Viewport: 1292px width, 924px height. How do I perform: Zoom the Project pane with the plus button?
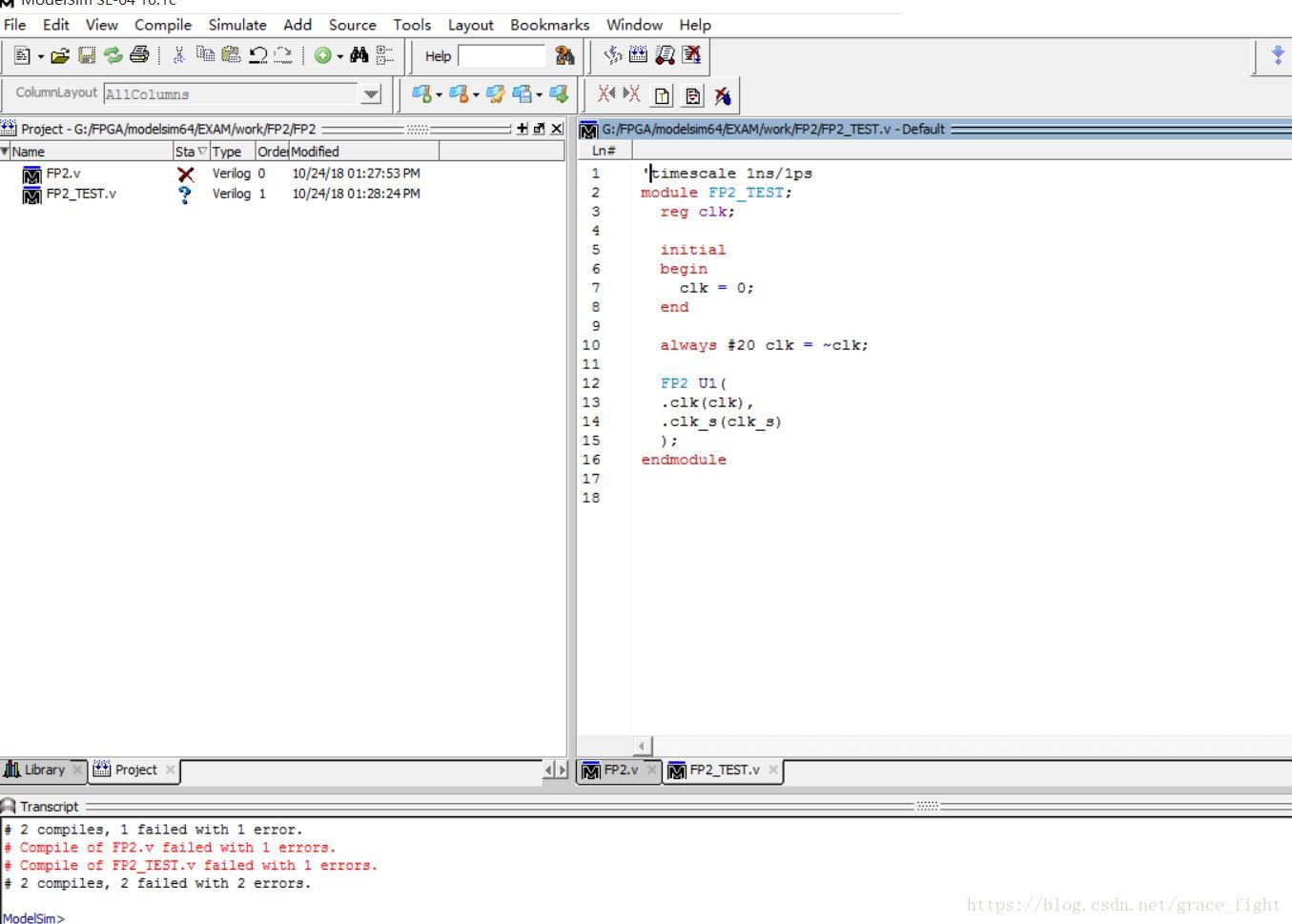tap(522, 129)
